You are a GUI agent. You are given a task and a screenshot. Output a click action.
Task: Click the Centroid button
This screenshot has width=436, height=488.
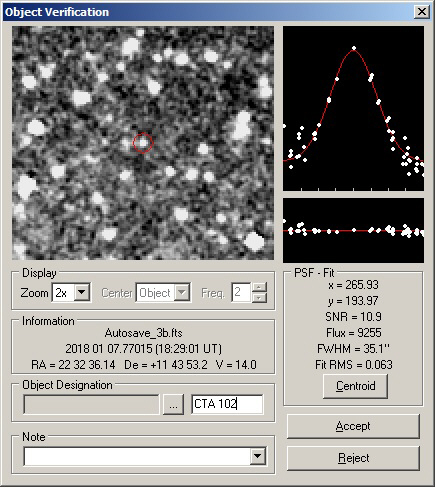pyautogui.click(x=355, y=386)
